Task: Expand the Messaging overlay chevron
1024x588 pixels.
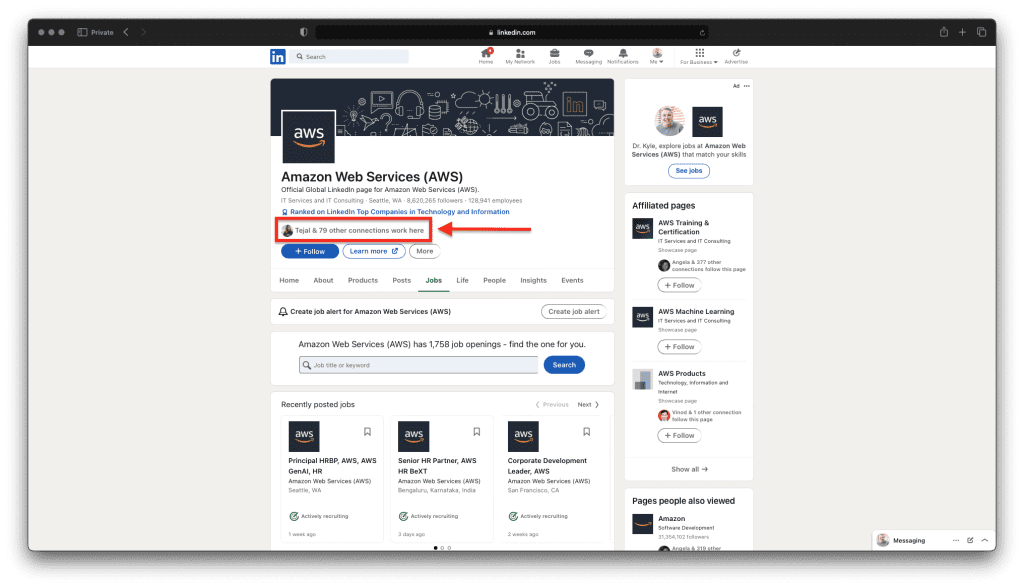Action: click(x=985, y=540)
